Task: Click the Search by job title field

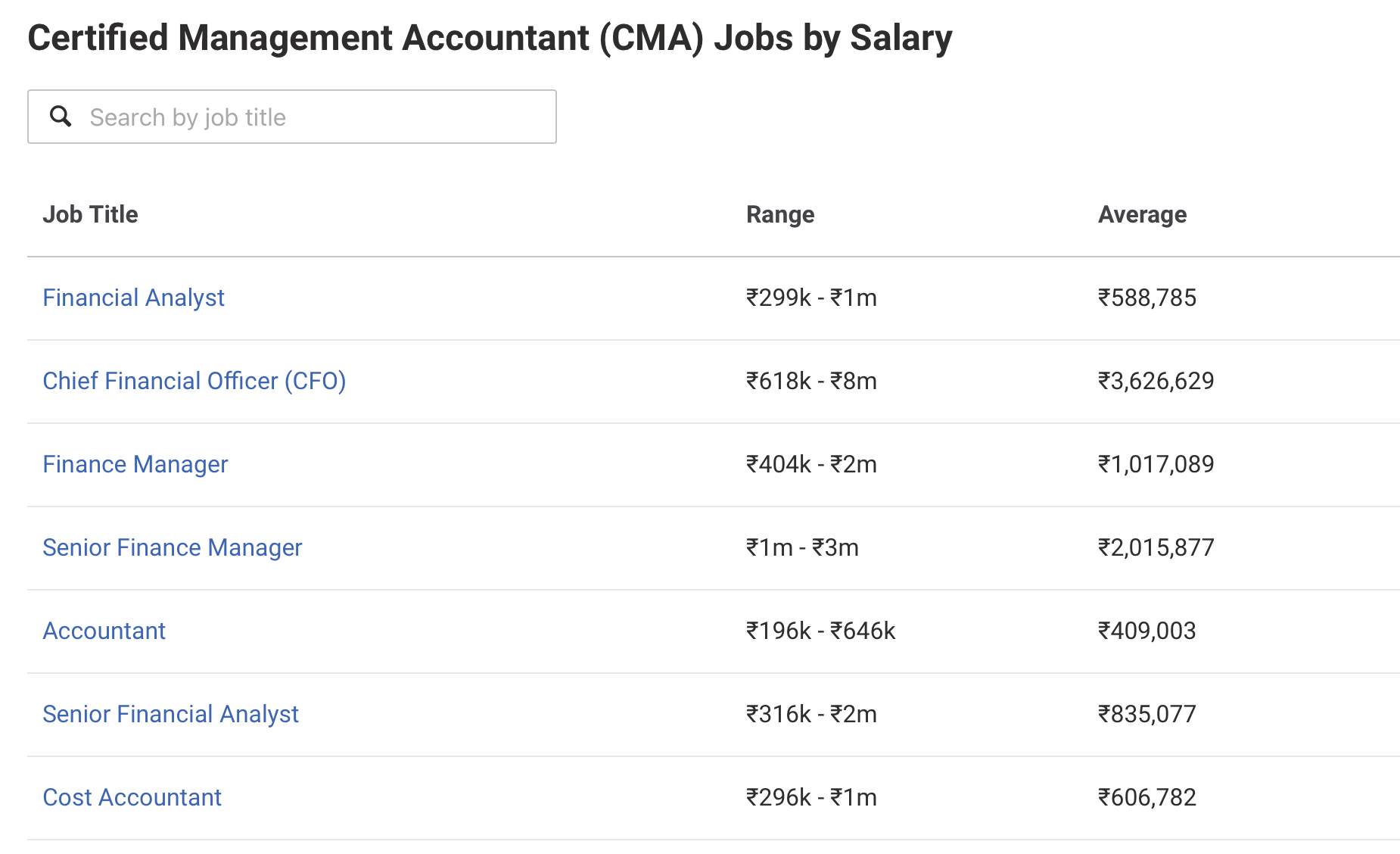Action: click(303, 116)
